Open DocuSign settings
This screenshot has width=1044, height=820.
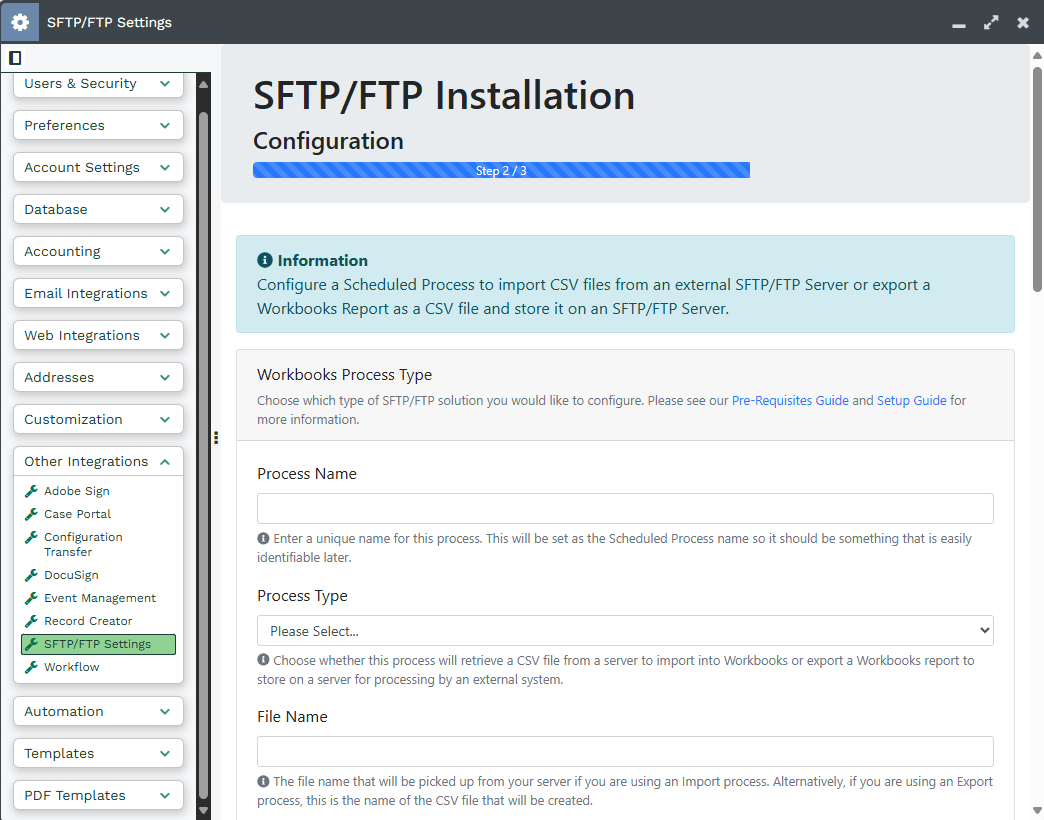71,575
